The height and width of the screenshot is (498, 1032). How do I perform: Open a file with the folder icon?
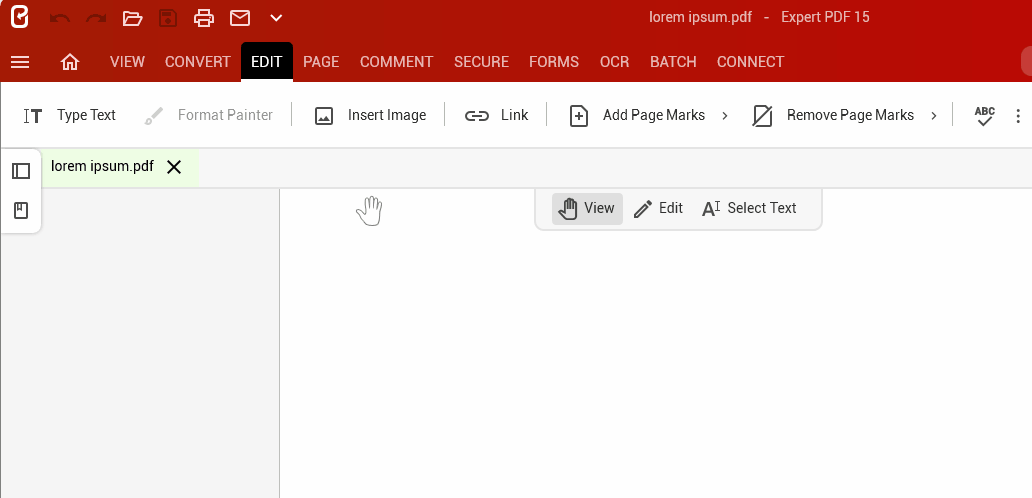click(x=132, y=18)
